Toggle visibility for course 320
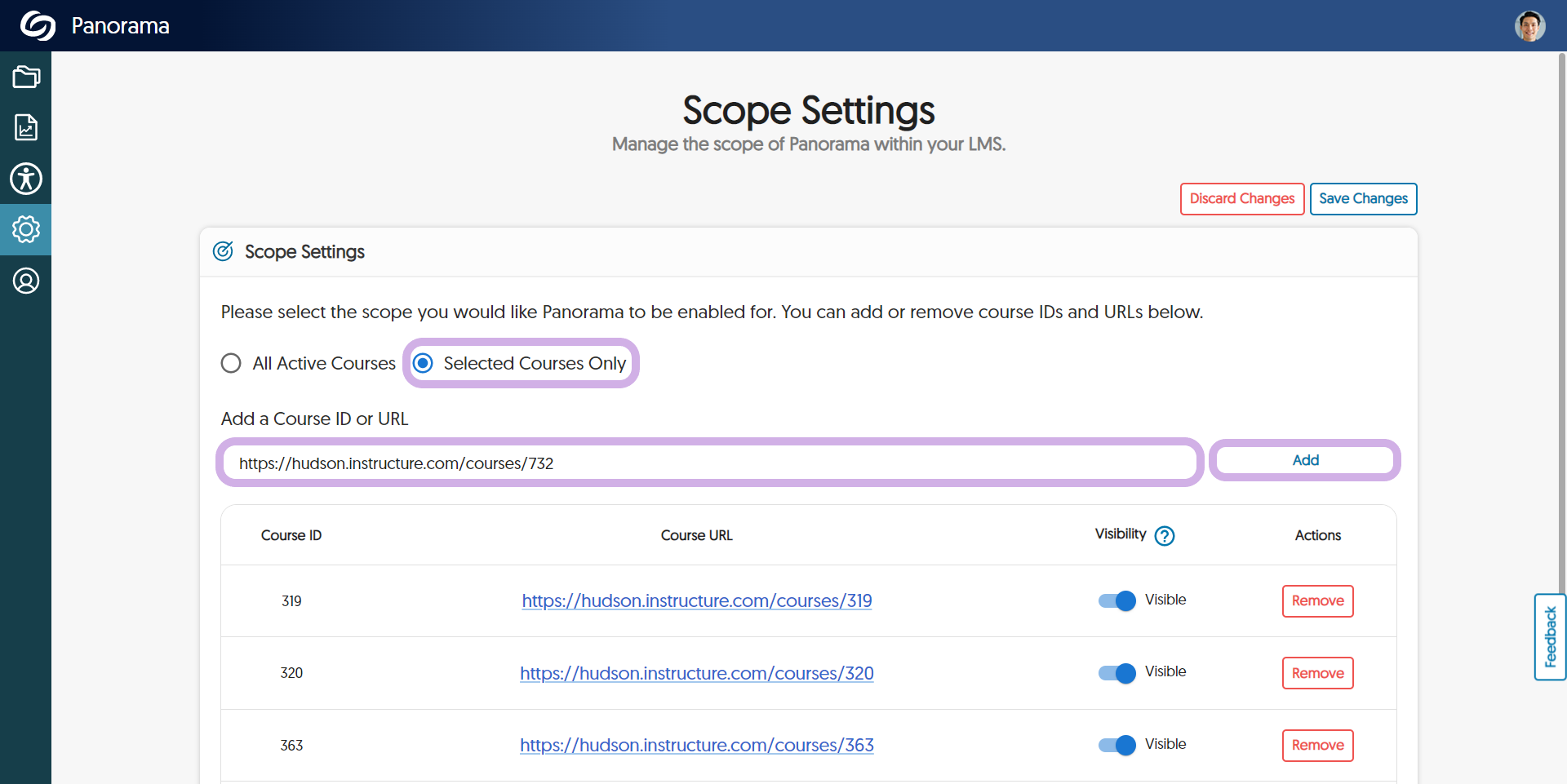The height and width of the screenshot is (784, 1567). [1116, 673]
